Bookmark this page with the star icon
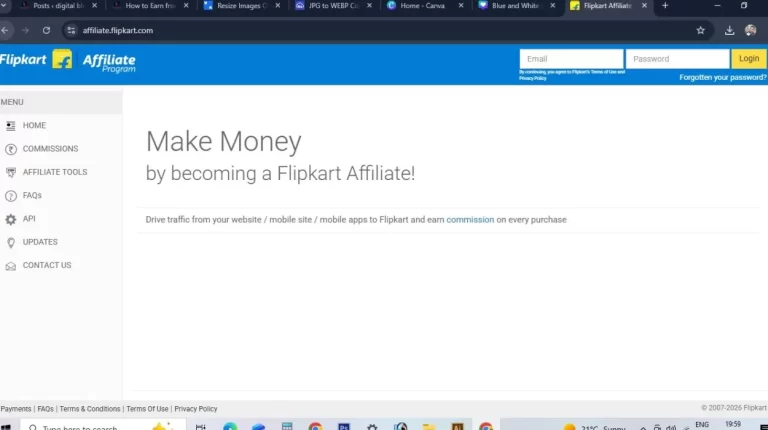This screenshot has width=768, height=430. (x=700, y=30)
